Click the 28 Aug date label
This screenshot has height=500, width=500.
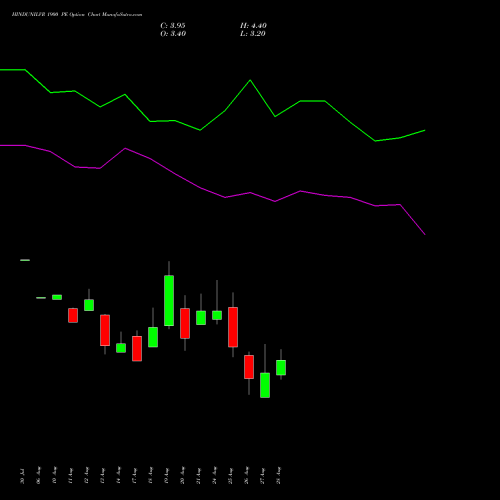[278, 475]
